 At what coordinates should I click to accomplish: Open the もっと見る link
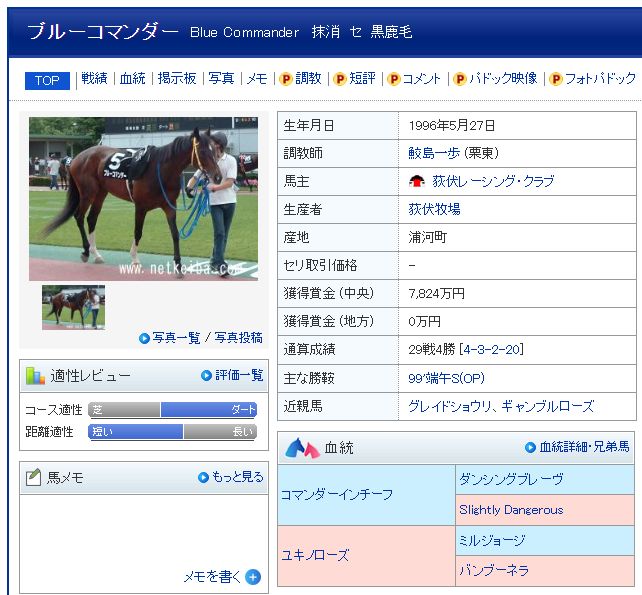coord(237,477)
